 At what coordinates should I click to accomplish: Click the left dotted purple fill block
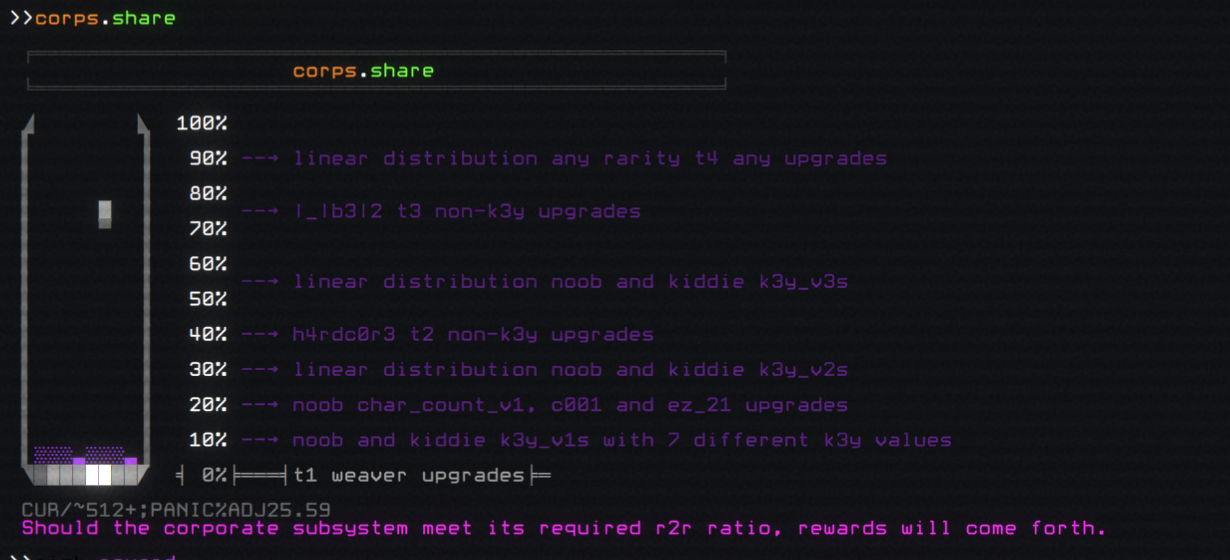tap(53, 454)
